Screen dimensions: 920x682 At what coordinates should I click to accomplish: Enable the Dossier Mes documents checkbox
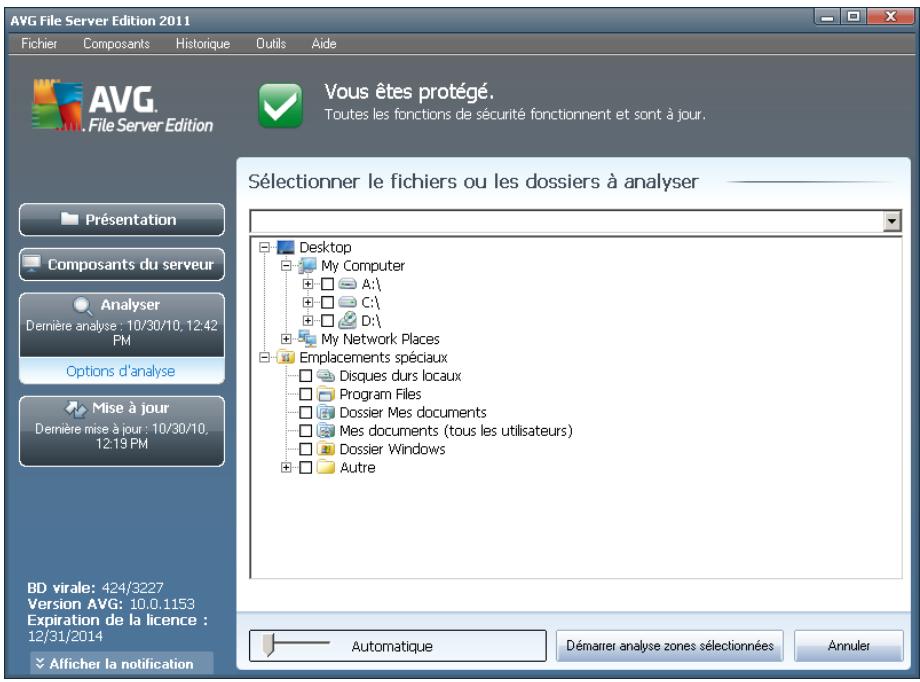[x=306, y=412]
